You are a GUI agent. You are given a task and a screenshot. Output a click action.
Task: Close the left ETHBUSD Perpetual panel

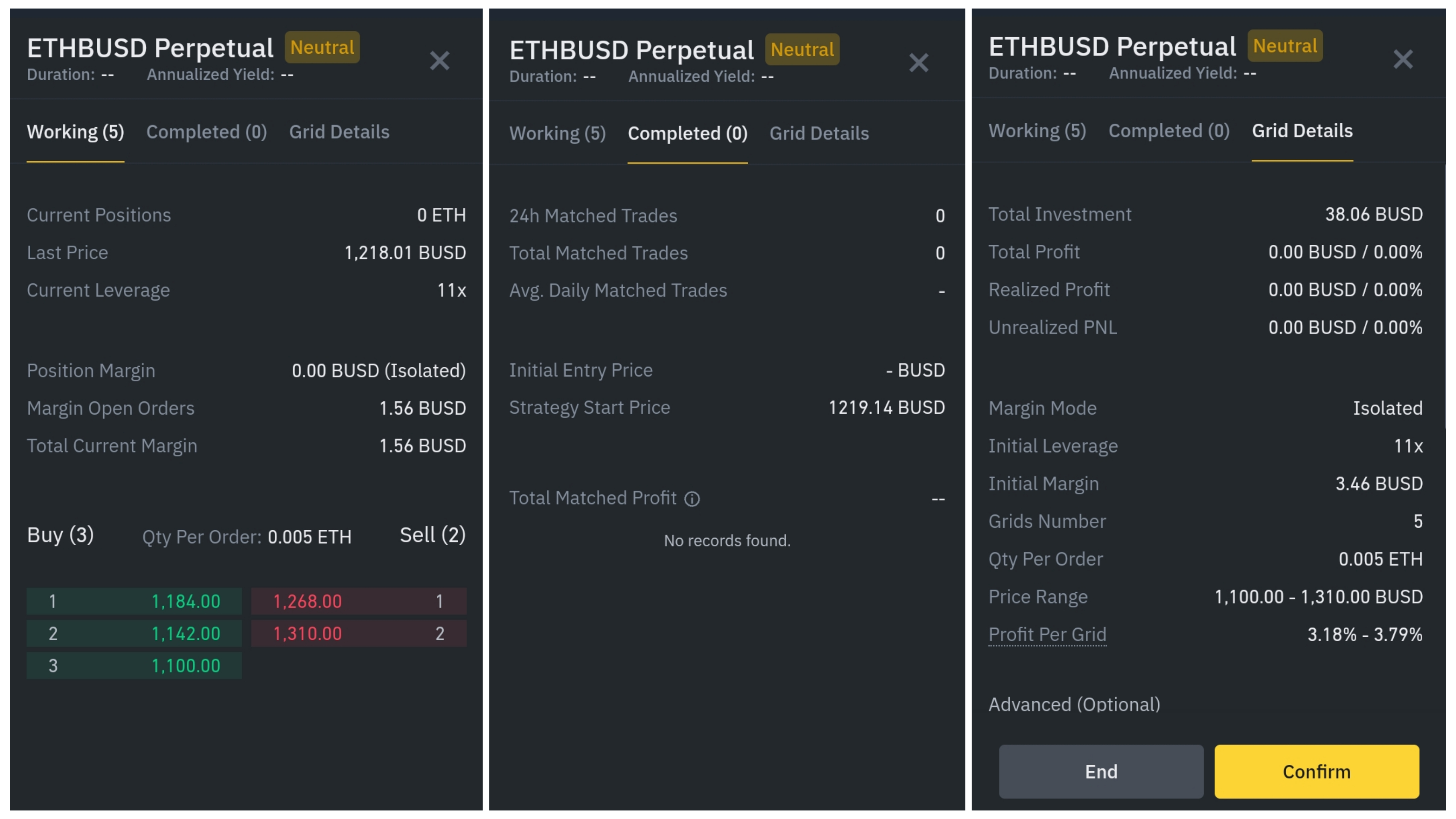[x=439, y=61]
